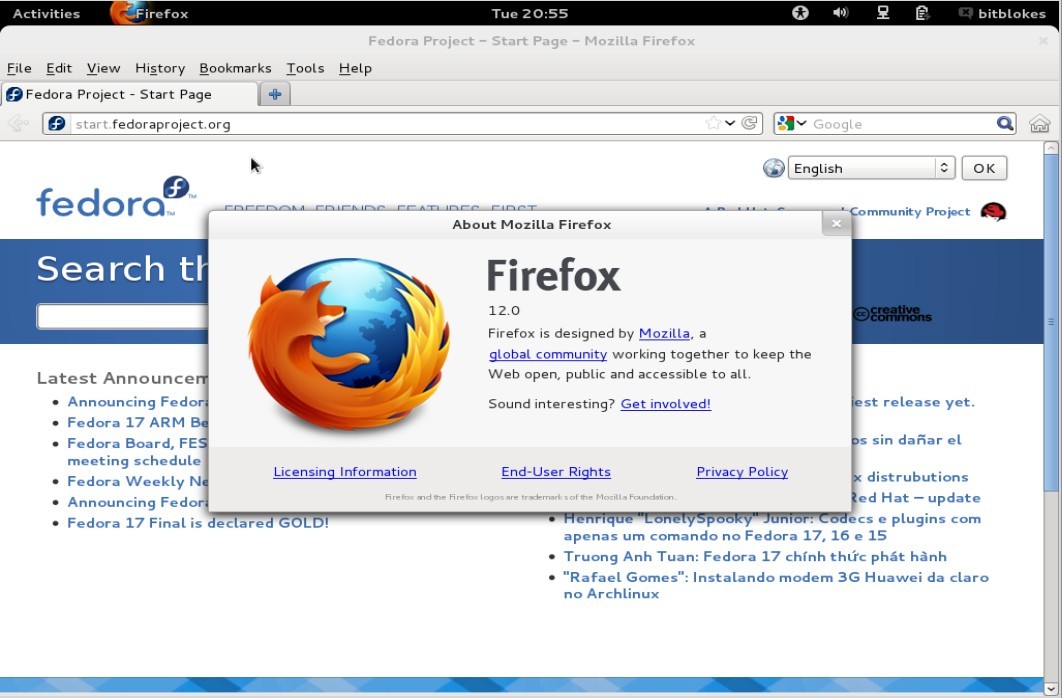Open the accessibility menu icon
Viewport: 1062px width, 698px height.
coord(801,13)
